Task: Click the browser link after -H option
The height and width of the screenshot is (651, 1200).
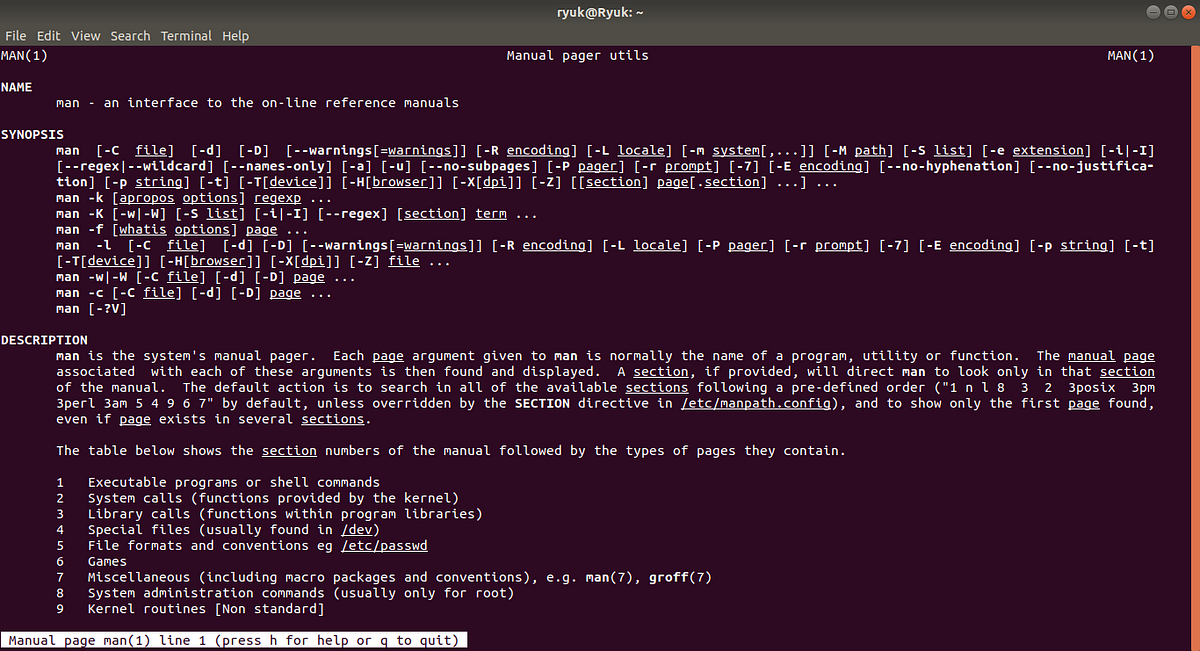Action: click(x=400, y=181)
